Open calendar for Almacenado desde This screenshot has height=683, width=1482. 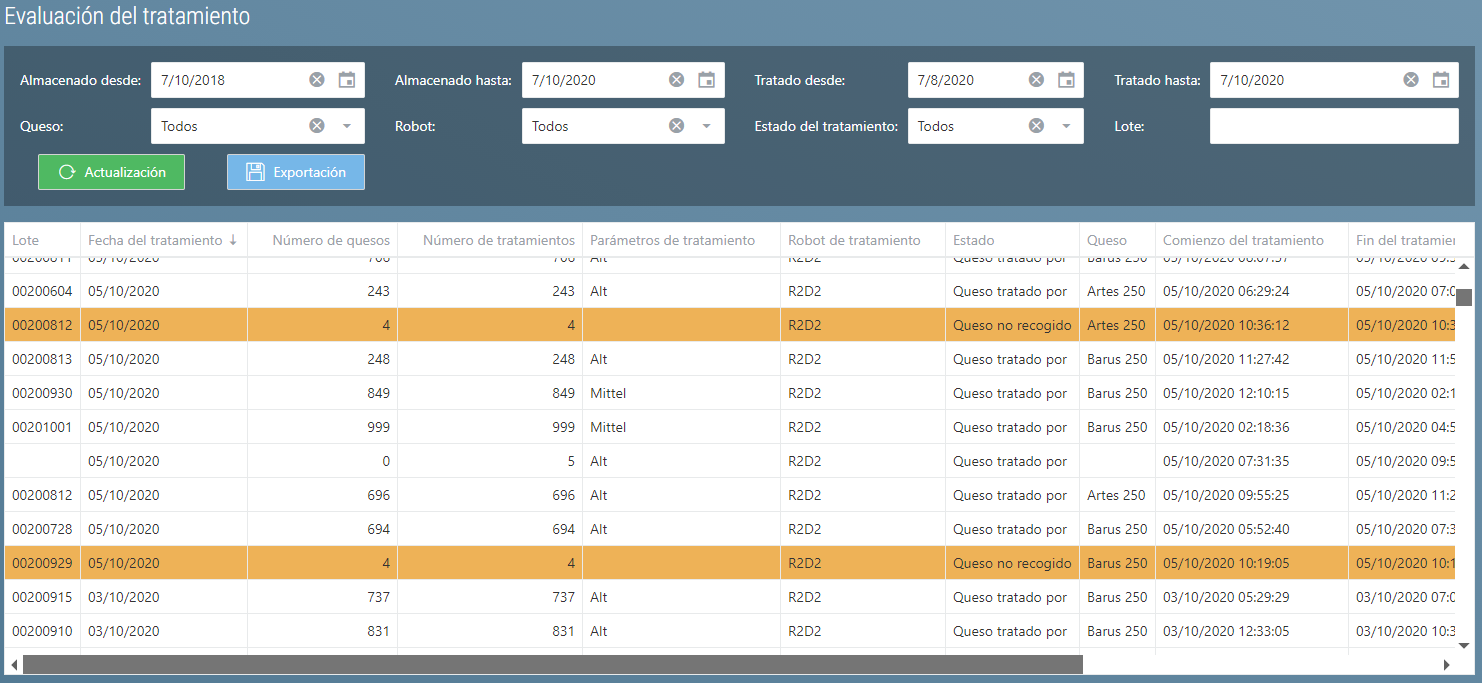coord(347,80)
